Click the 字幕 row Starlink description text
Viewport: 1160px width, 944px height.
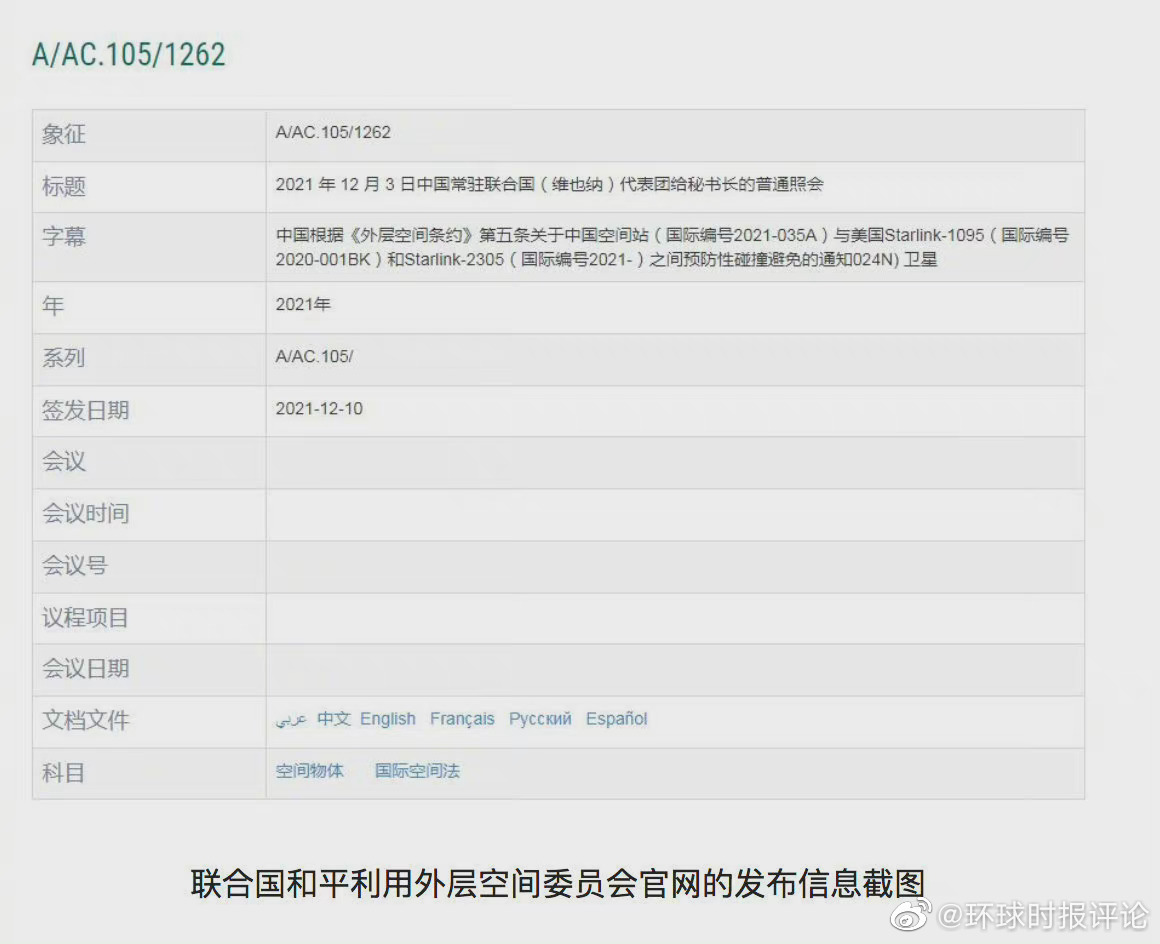coord(672,247)
